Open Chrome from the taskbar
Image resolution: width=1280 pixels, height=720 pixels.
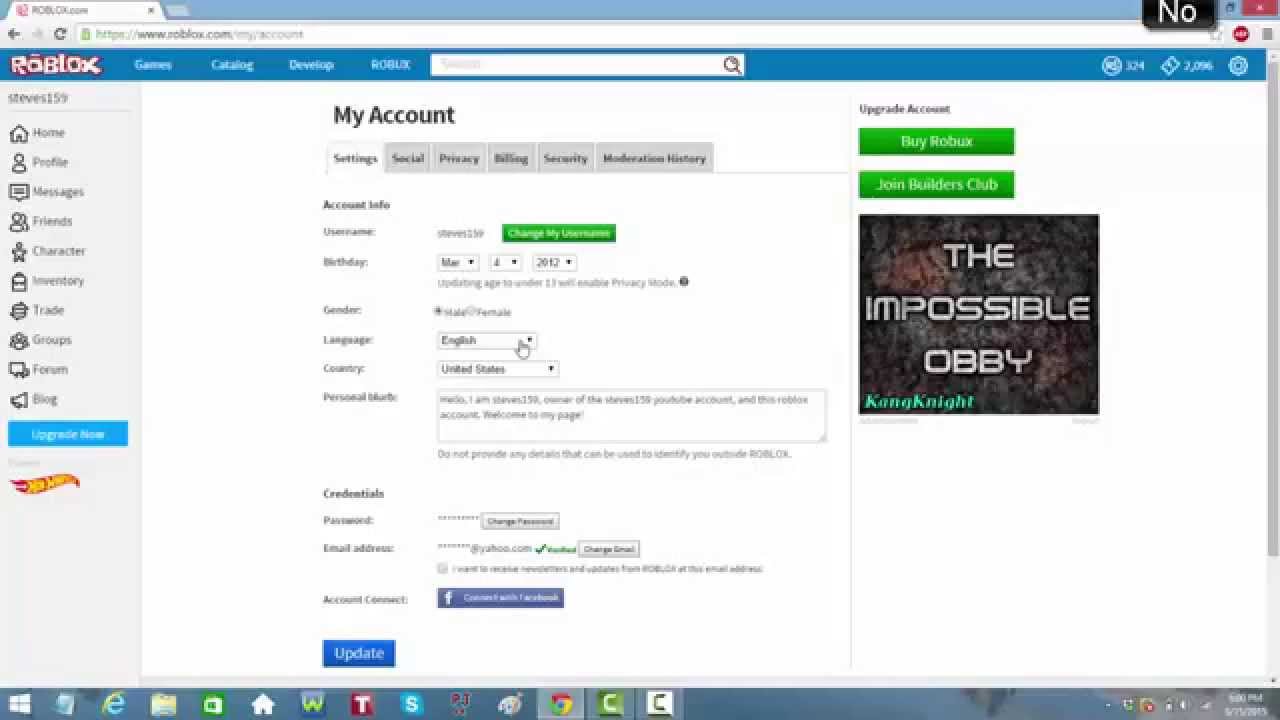[x=560, y=704]
